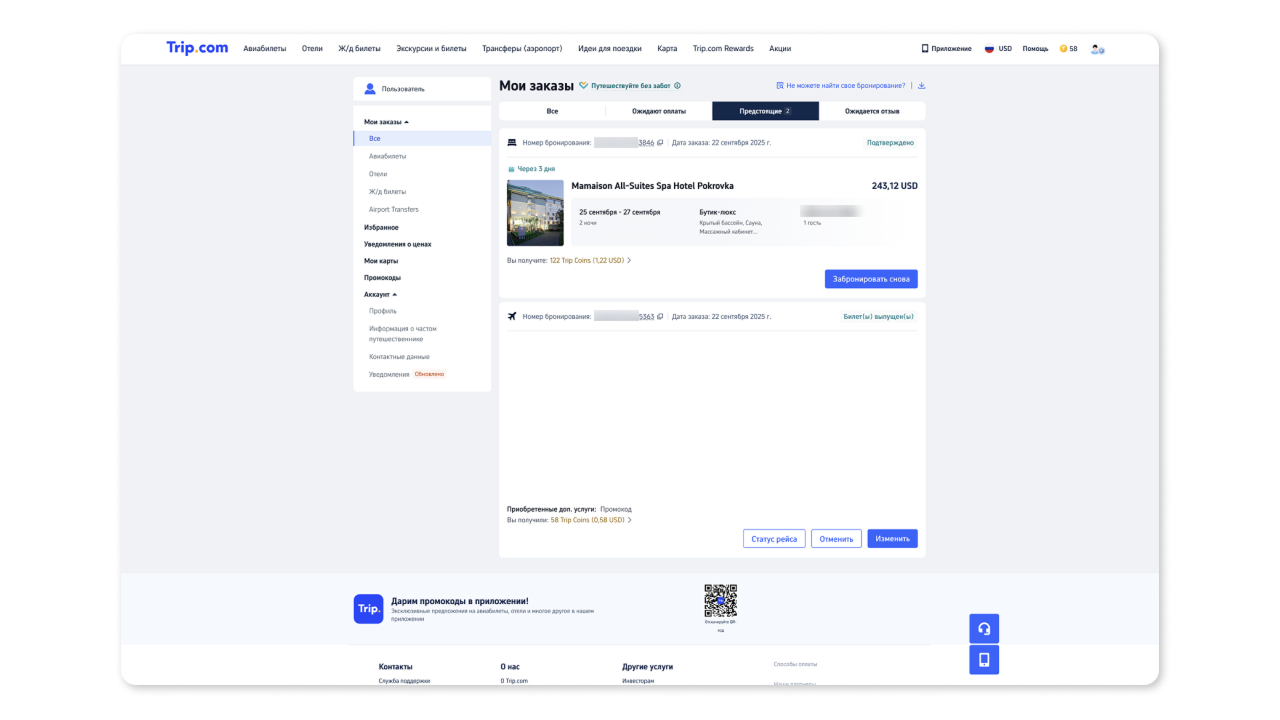1280x720 pixels.
Task: Select Airport Transfers in sidebar
Action: pyautogui.click(x=394, y=209)
